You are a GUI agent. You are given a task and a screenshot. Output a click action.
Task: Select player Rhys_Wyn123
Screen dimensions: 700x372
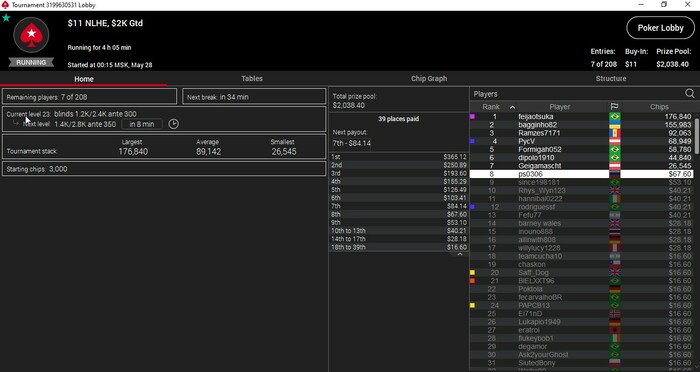582,191
